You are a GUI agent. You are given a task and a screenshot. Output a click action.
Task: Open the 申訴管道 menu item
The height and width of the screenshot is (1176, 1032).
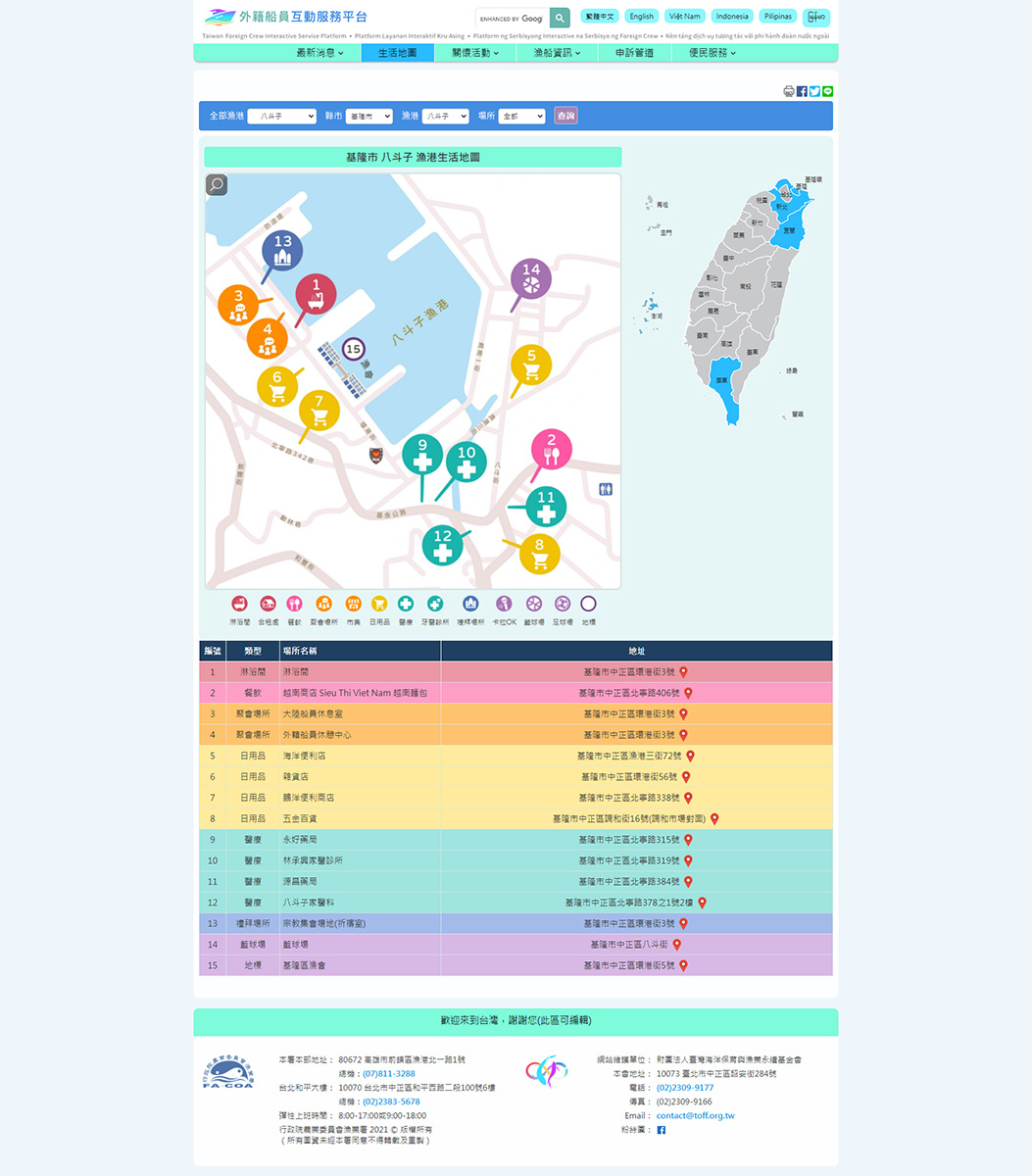pyautogui.click(x=634, y=53)
